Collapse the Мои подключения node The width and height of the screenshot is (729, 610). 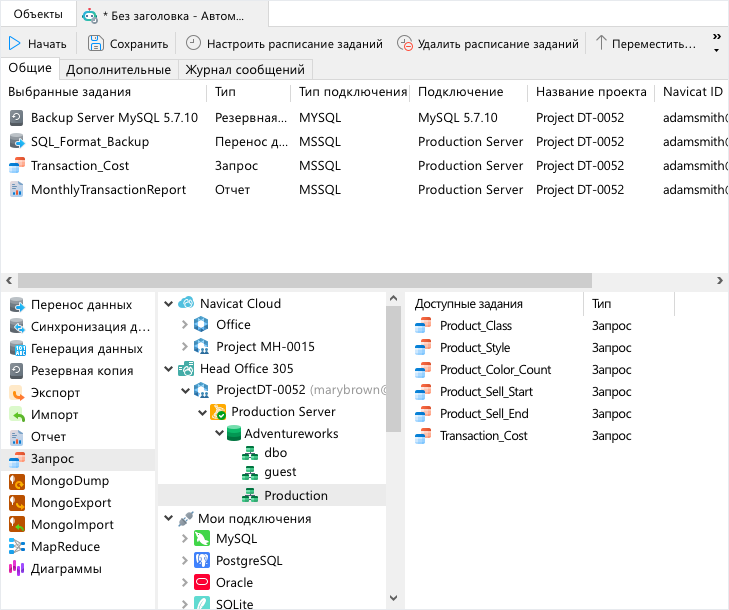tap(169, 518)
